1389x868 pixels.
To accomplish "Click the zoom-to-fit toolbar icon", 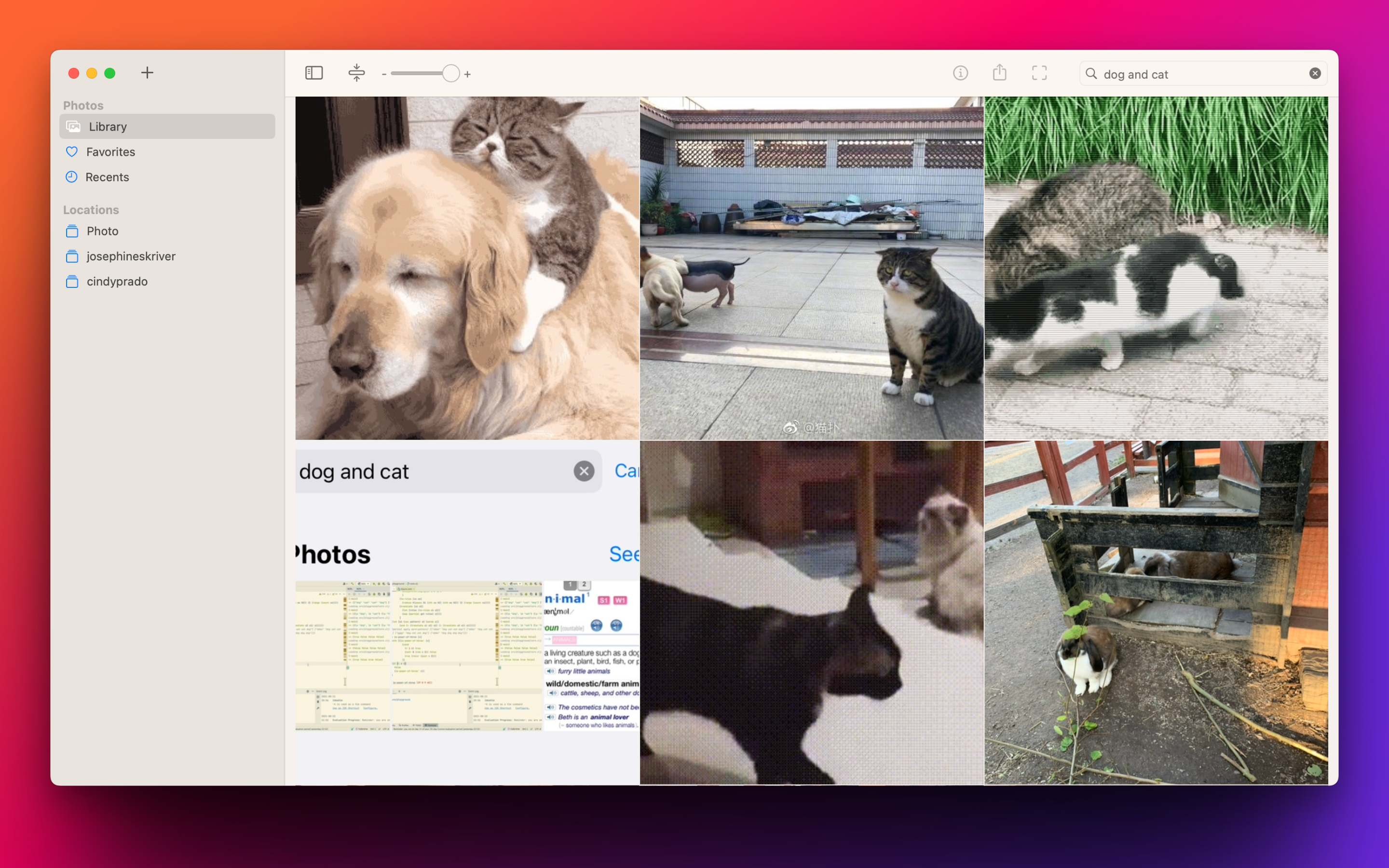I will click(x=356, y=73).
